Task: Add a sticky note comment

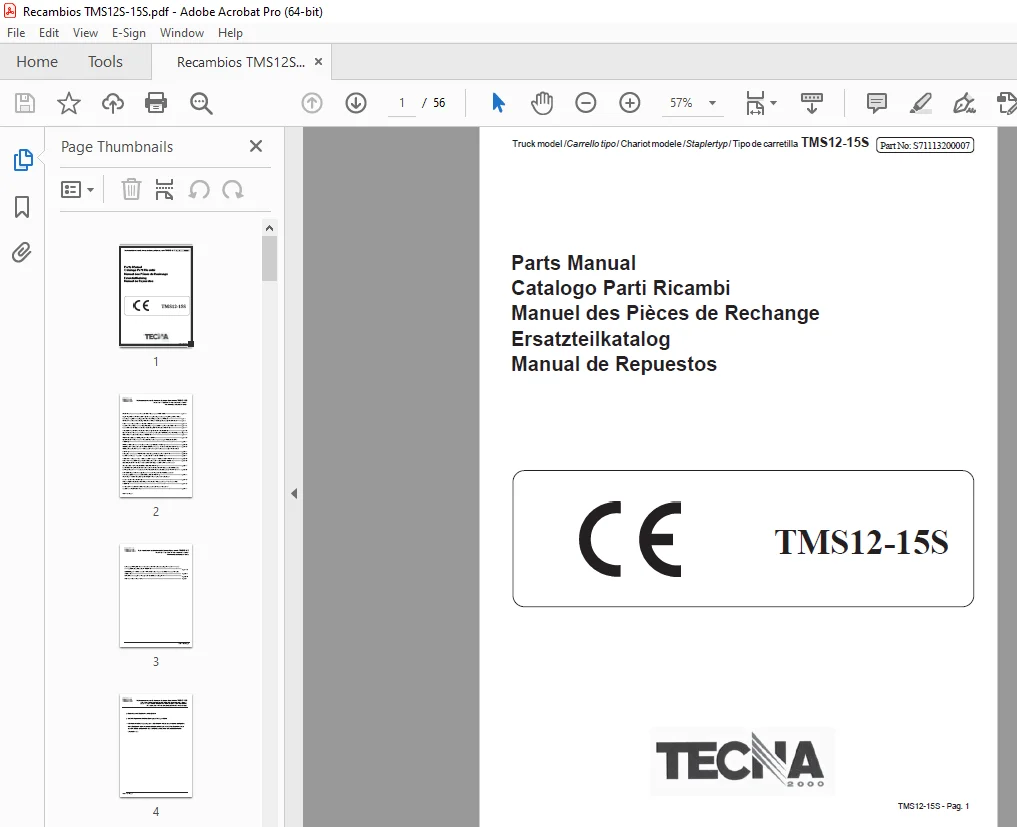Action: point(876,102)
